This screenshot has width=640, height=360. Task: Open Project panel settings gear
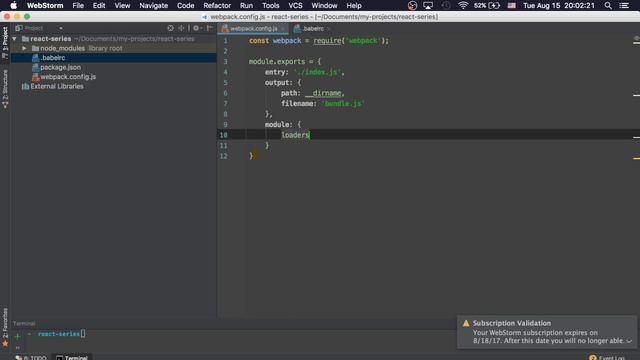click(x=197, y=28)
